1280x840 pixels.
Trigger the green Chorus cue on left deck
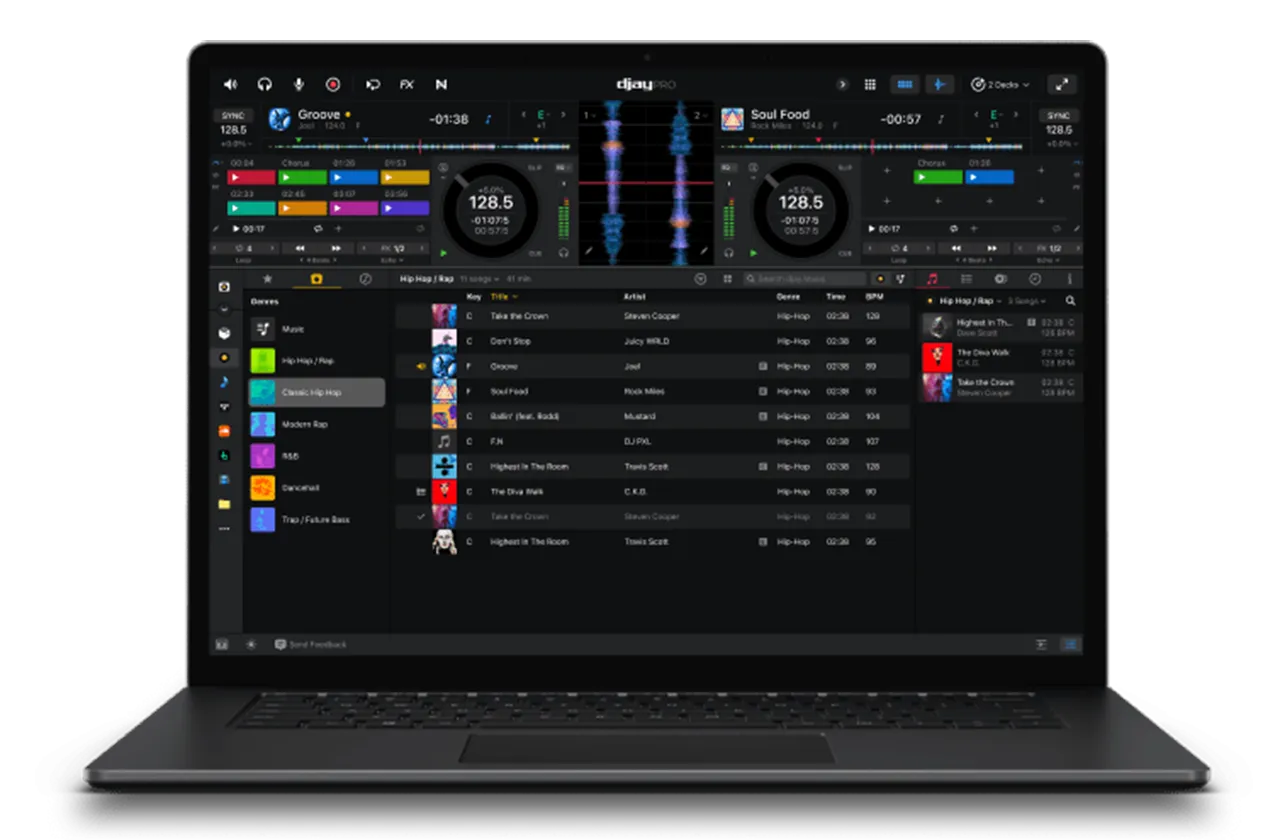pos(303,177)
